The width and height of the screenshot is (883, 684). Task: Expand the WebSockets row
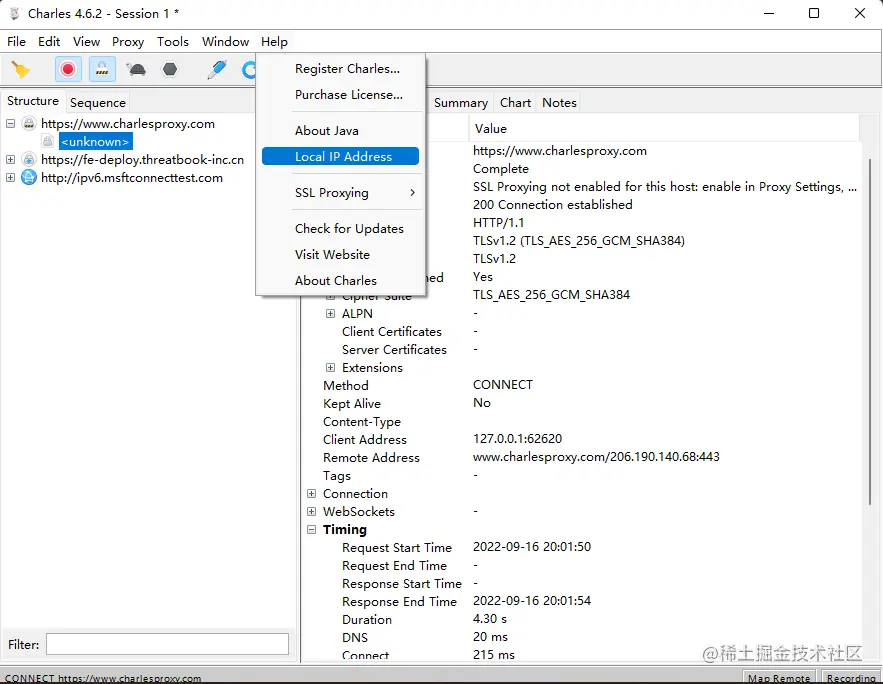[311, 512]
